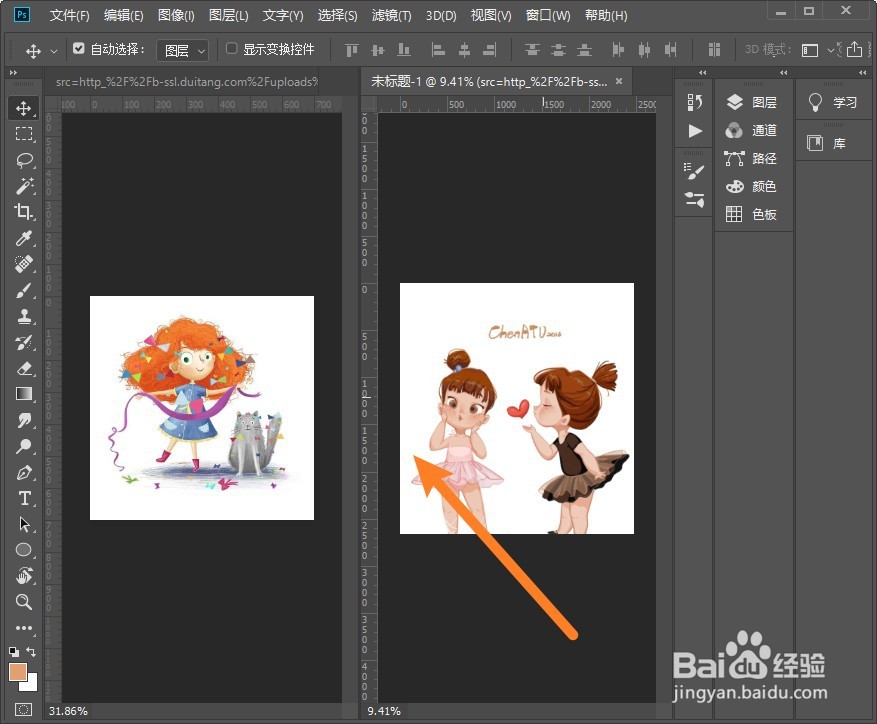Open the History panel icon

pyautogui.click(x=694, y=102)
